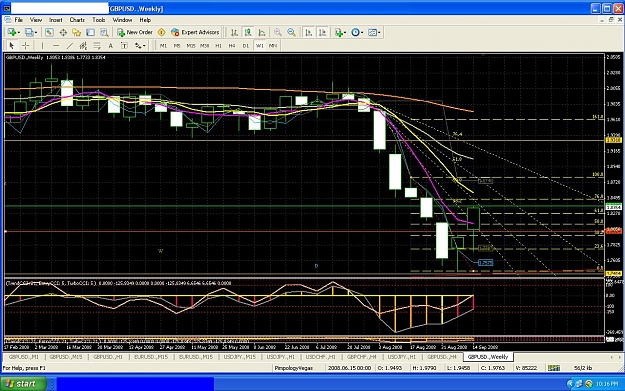Switch to the USDCHF.,H1 chart tab
This screenshot has height=391, width=625.
click(x=320, y=357)
